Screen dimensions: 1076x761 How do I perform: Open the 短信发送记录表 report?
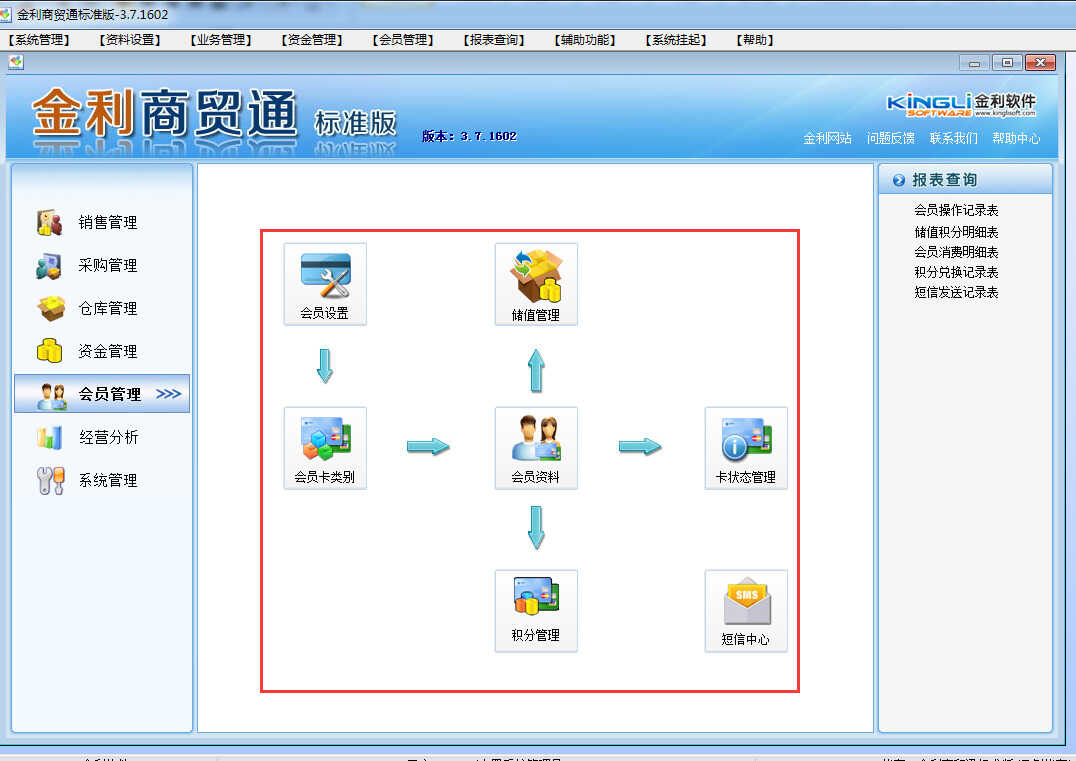pos(956,292)
